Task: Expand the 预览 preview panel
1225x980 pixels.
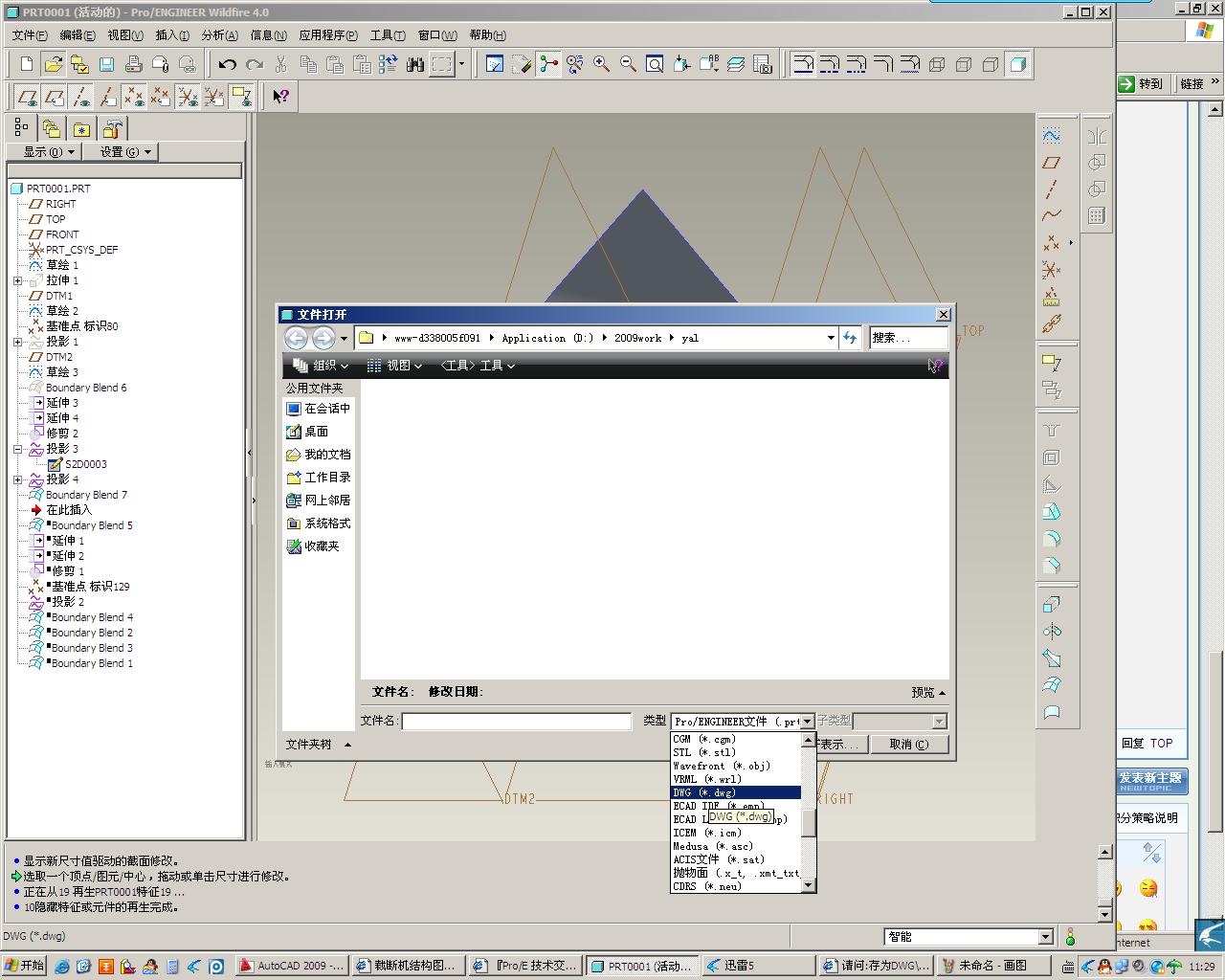Action: (928, 692)
